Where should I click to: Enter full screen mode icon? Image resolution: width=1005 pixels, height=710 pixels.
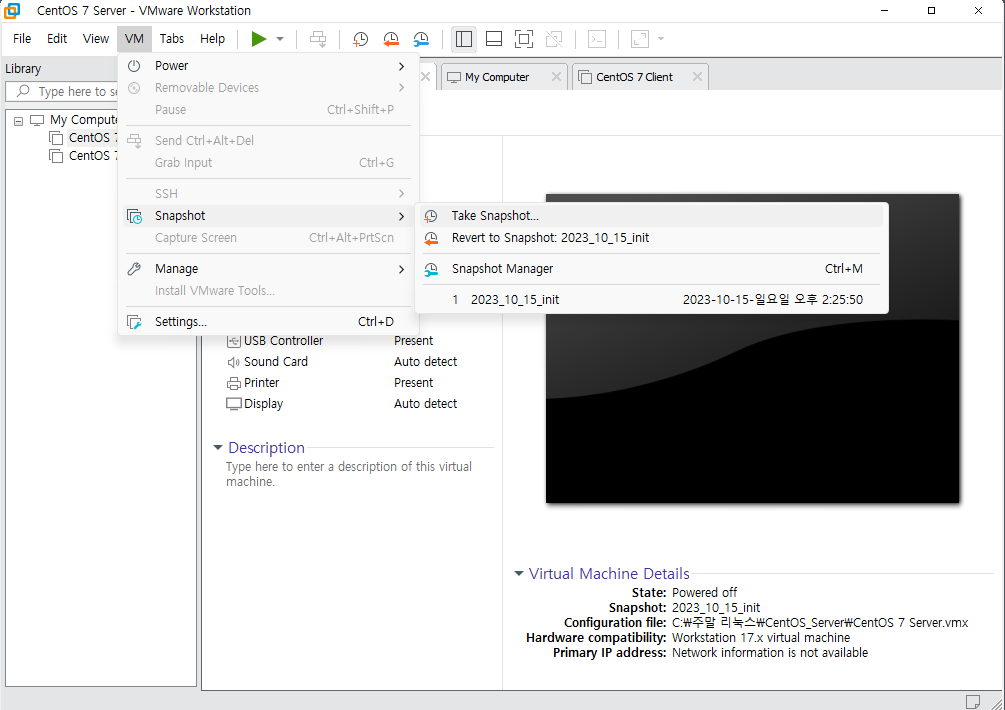click(x=524, y=39)
